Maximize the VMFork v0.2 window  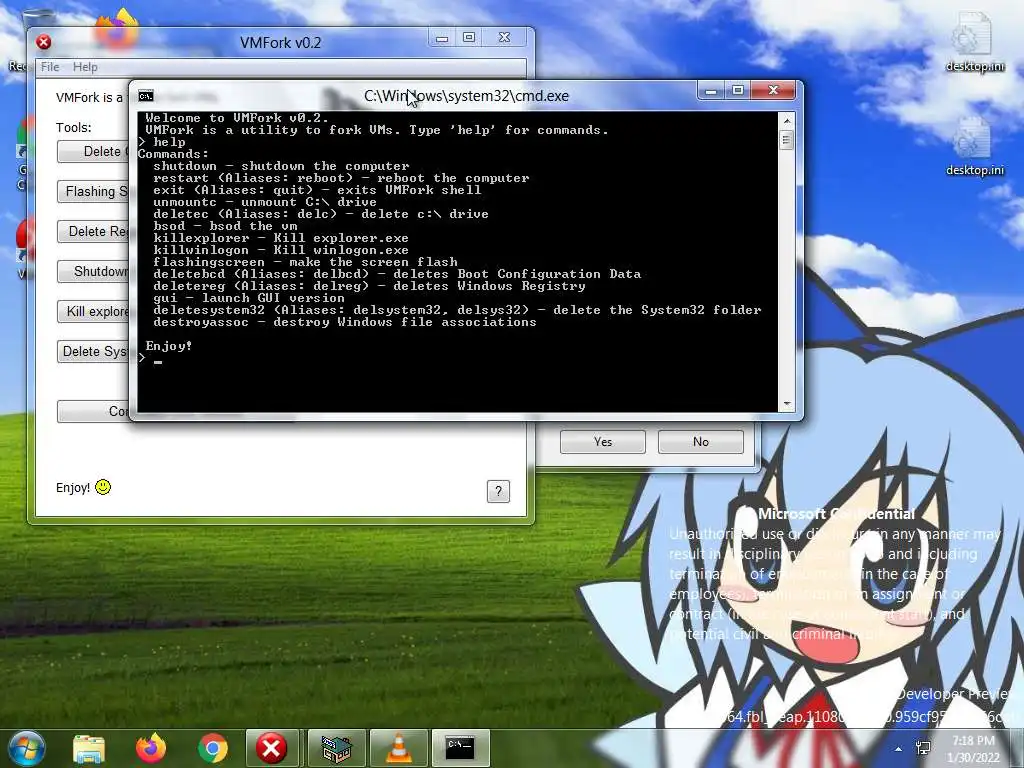[x=469, y=38]
